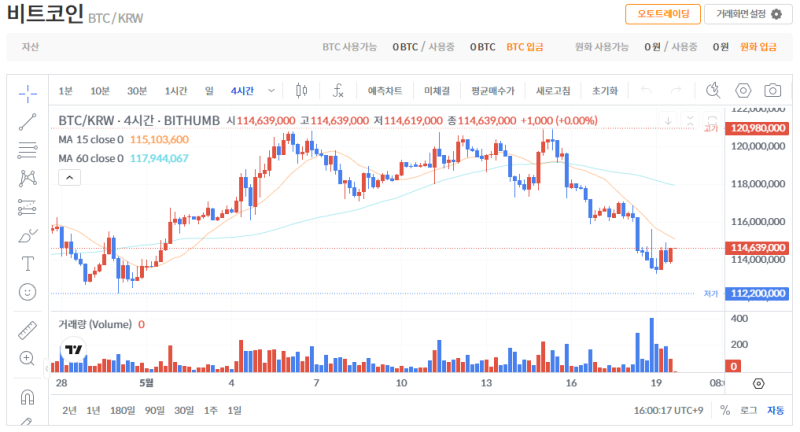Select the brush drawing tool
Screen dimensions: 800x432
[28, 236]
